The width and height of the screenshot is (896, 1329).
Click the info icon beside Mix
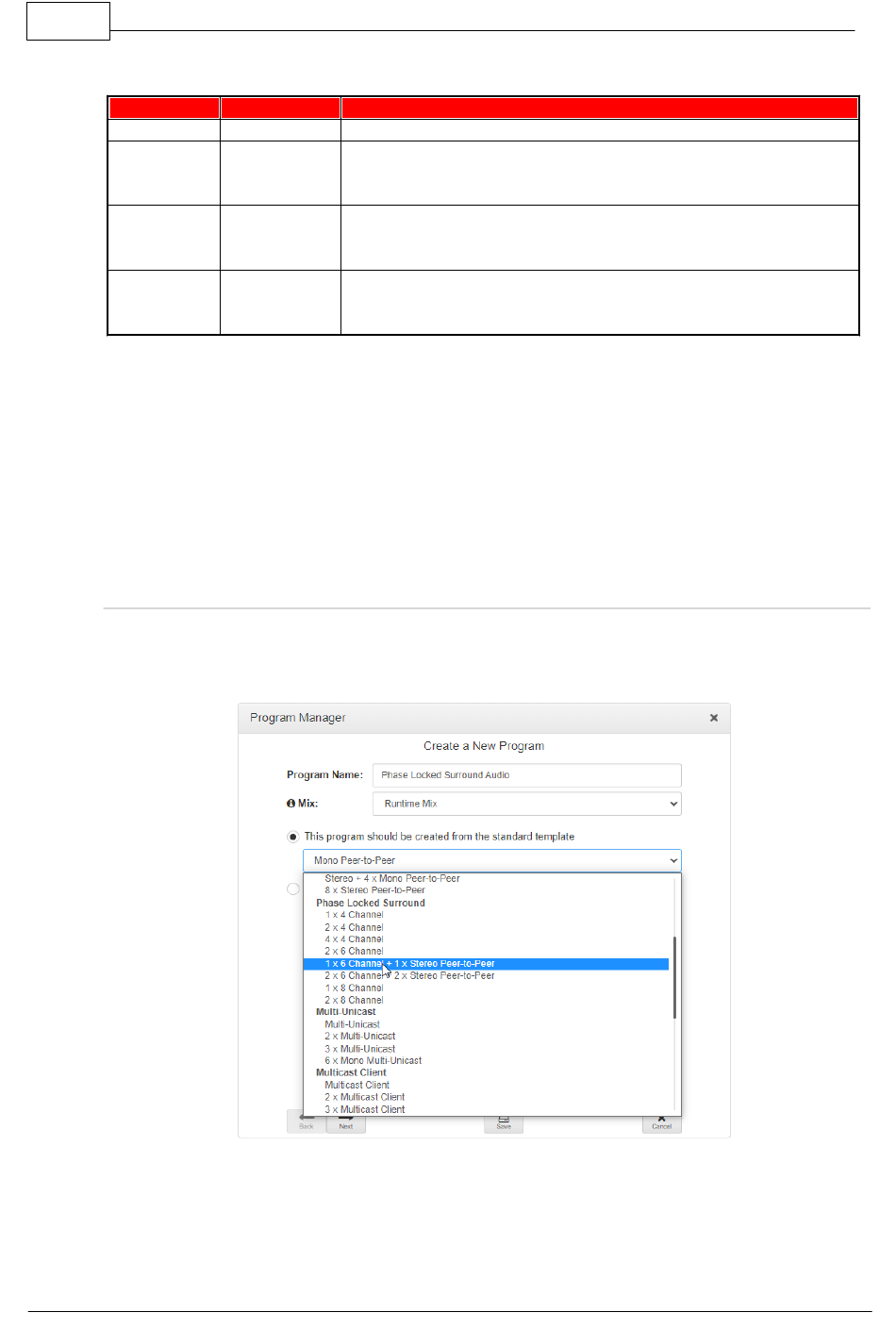[x=291, y=804]
